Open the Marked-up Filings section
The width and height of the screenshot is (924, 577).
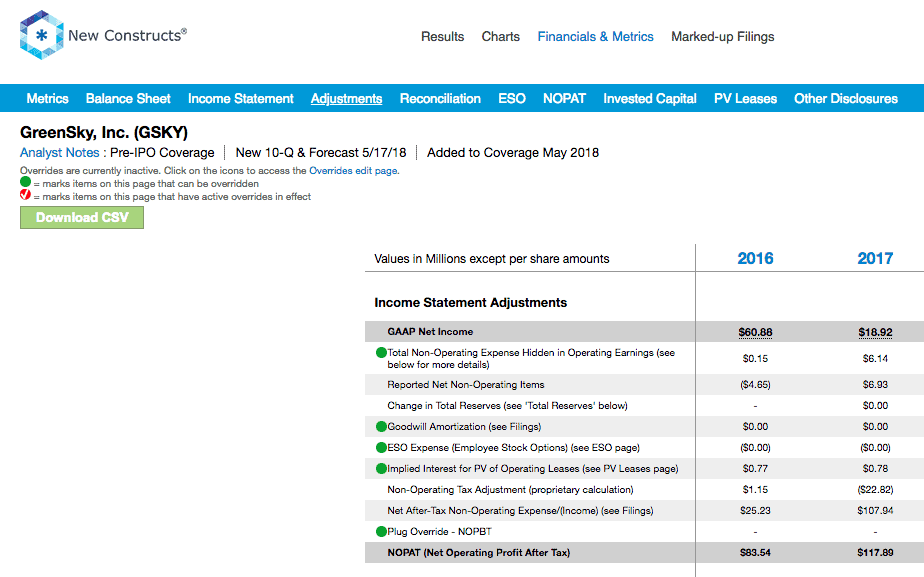click(722, 37)
